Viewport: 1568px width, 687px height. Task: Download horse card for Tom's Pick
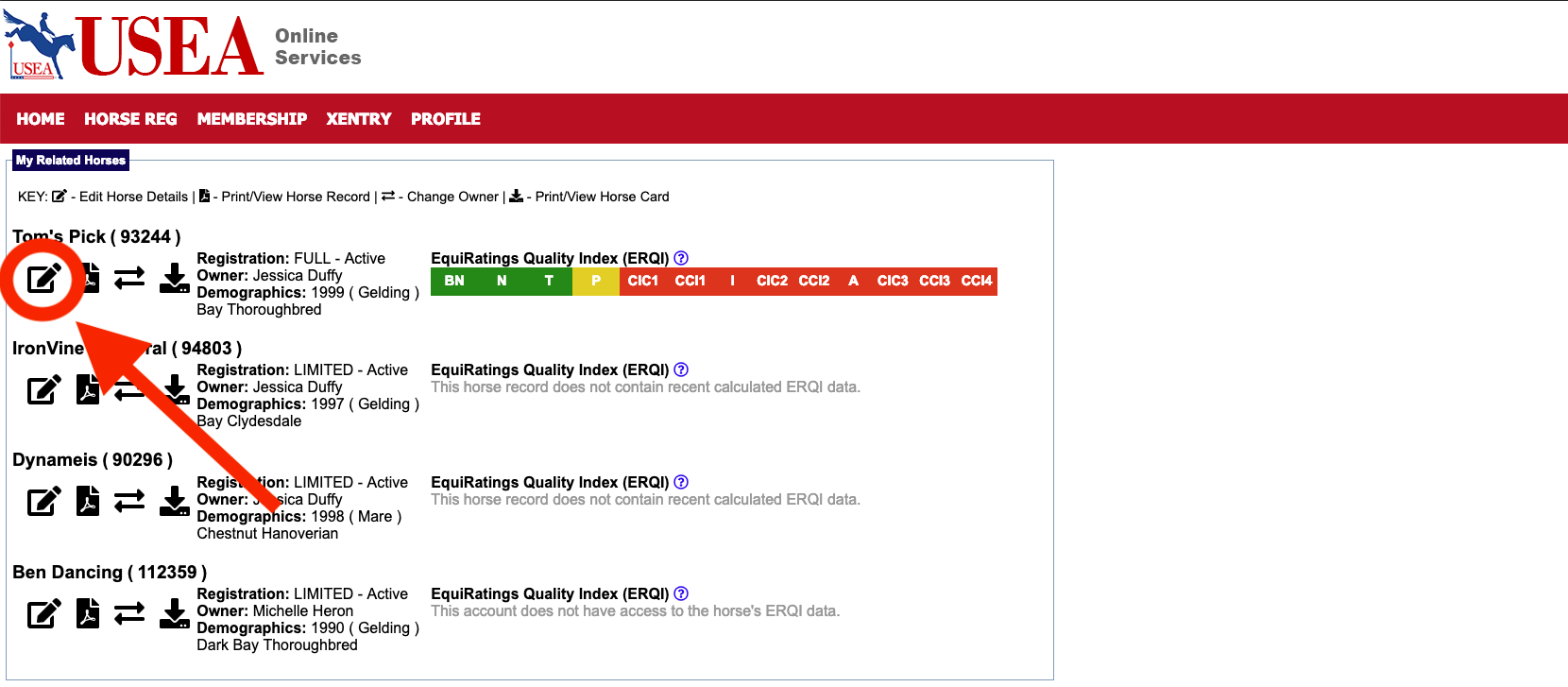[x=174, y=279]
